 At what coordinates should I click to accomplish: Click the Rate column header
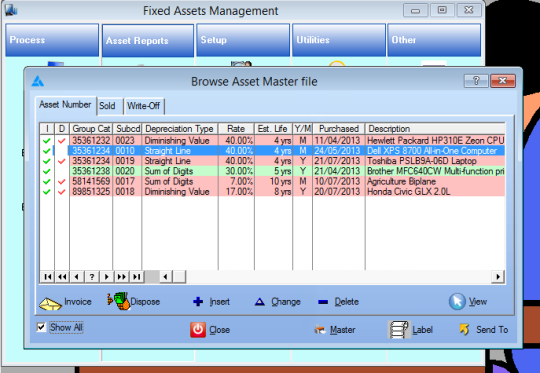tap(236, 128)
